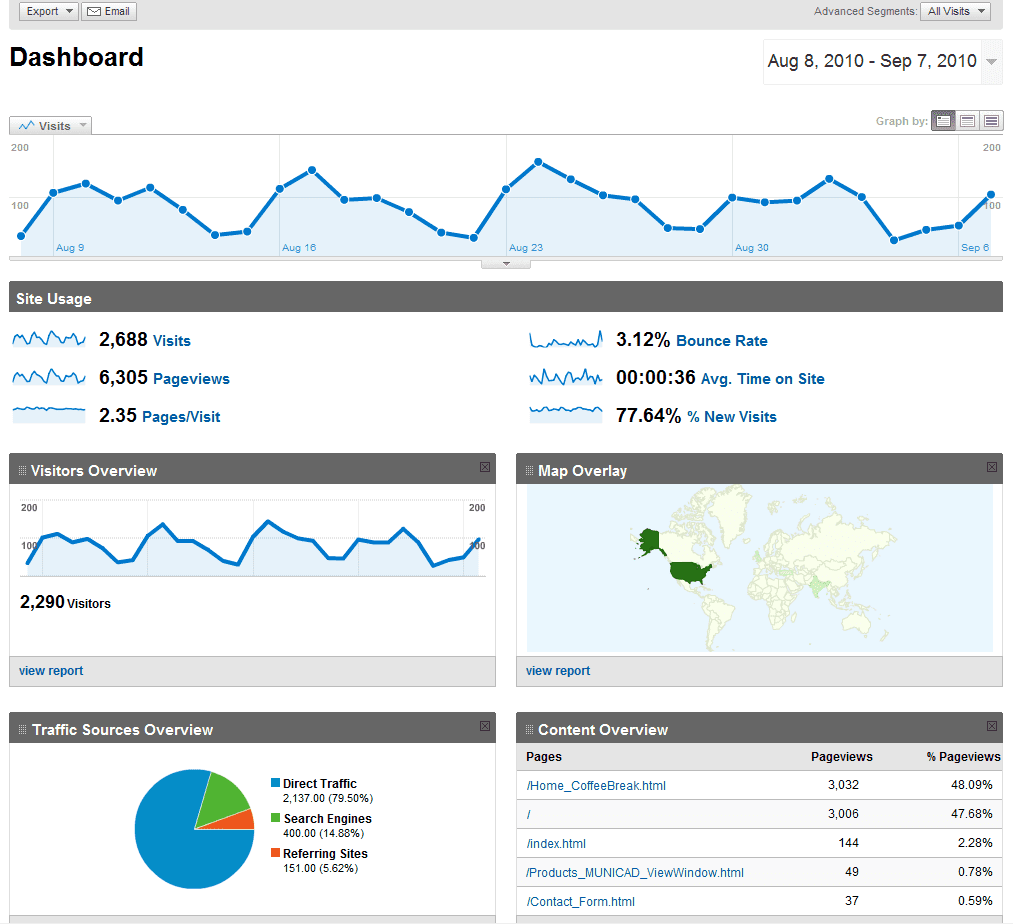Image resolution: width=1013 pixels, height=924 pixels.
Task: Click the Avg. Time on Site sparkline
Action: coord(566,378)
